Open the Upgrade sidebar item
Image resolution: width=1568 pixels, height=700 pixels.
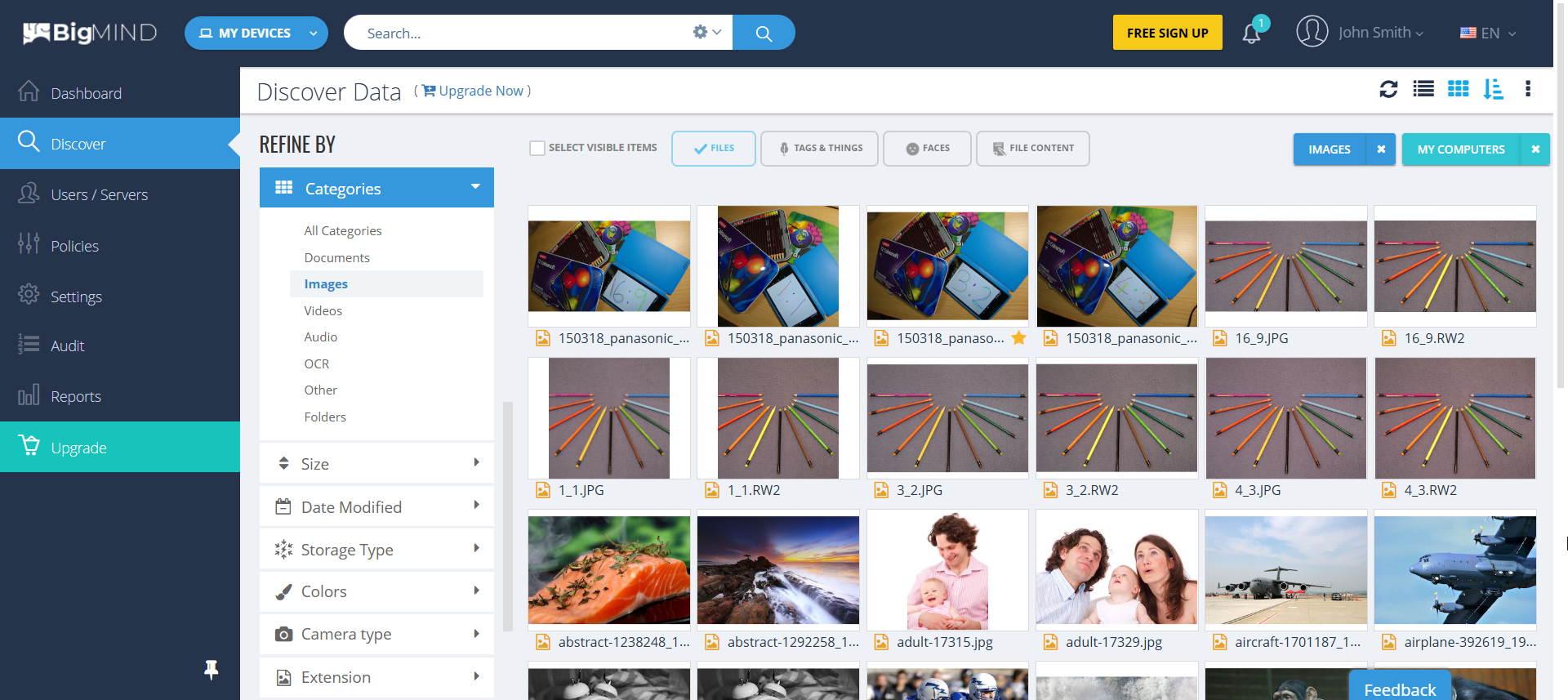pos(120,447)
